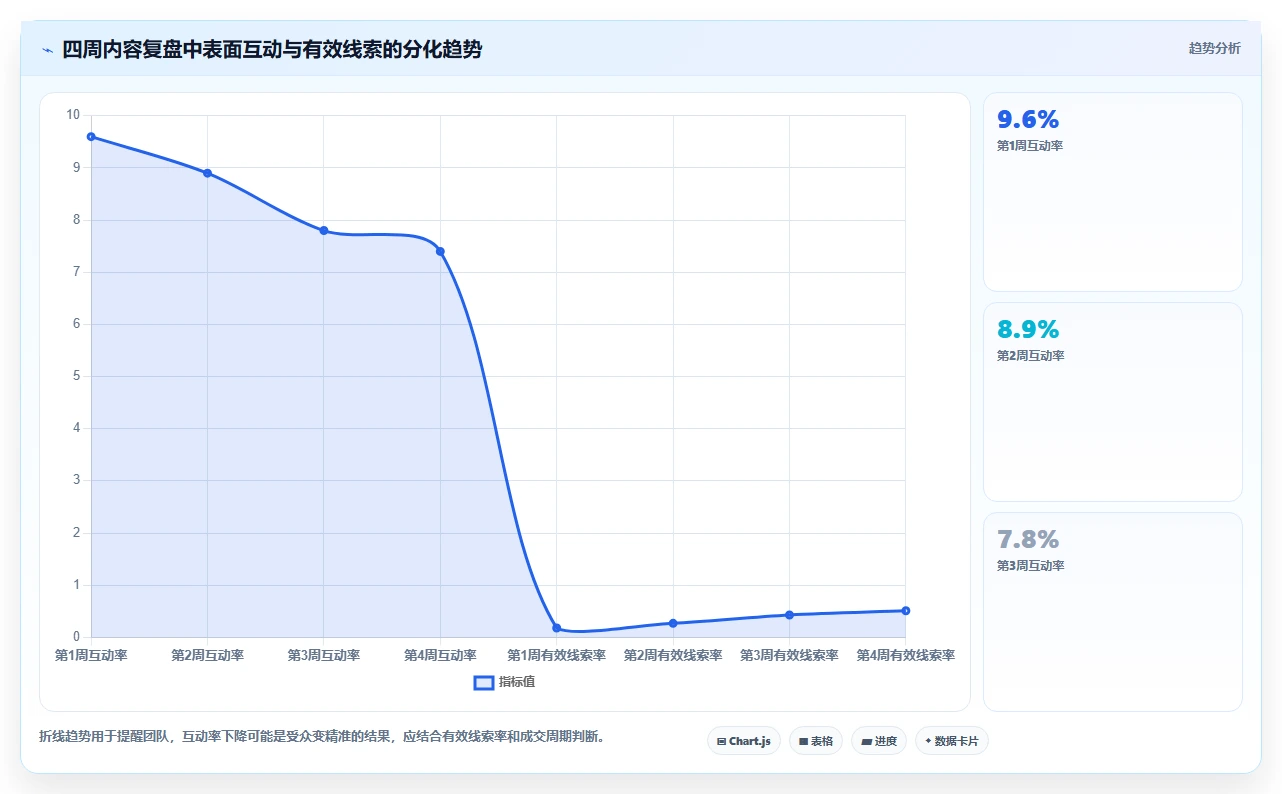The image size is (1282, 794).
Task: Click the trend icon beside the title
Action: (x=47, y=49)
